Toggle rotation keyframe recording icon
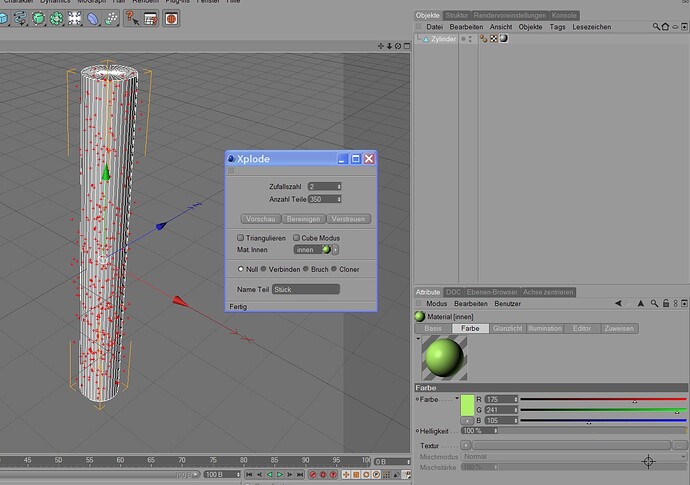690x485 pixels. pos(366,474)
